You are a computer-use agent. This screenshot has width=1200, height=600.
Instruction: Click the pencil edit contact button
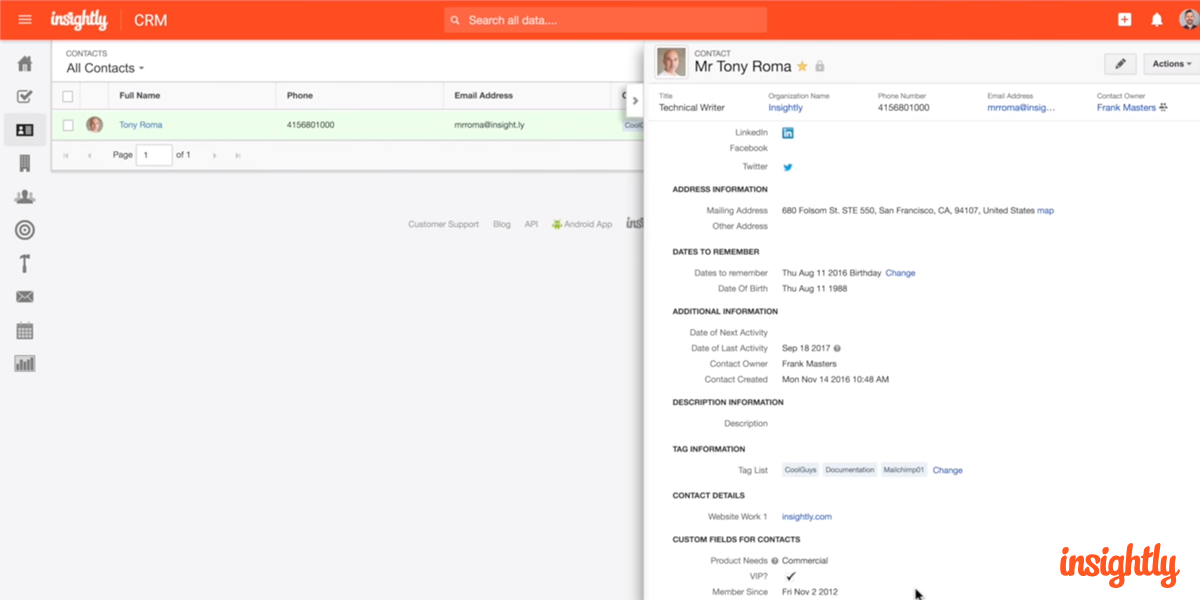(x=1120, y=64)
